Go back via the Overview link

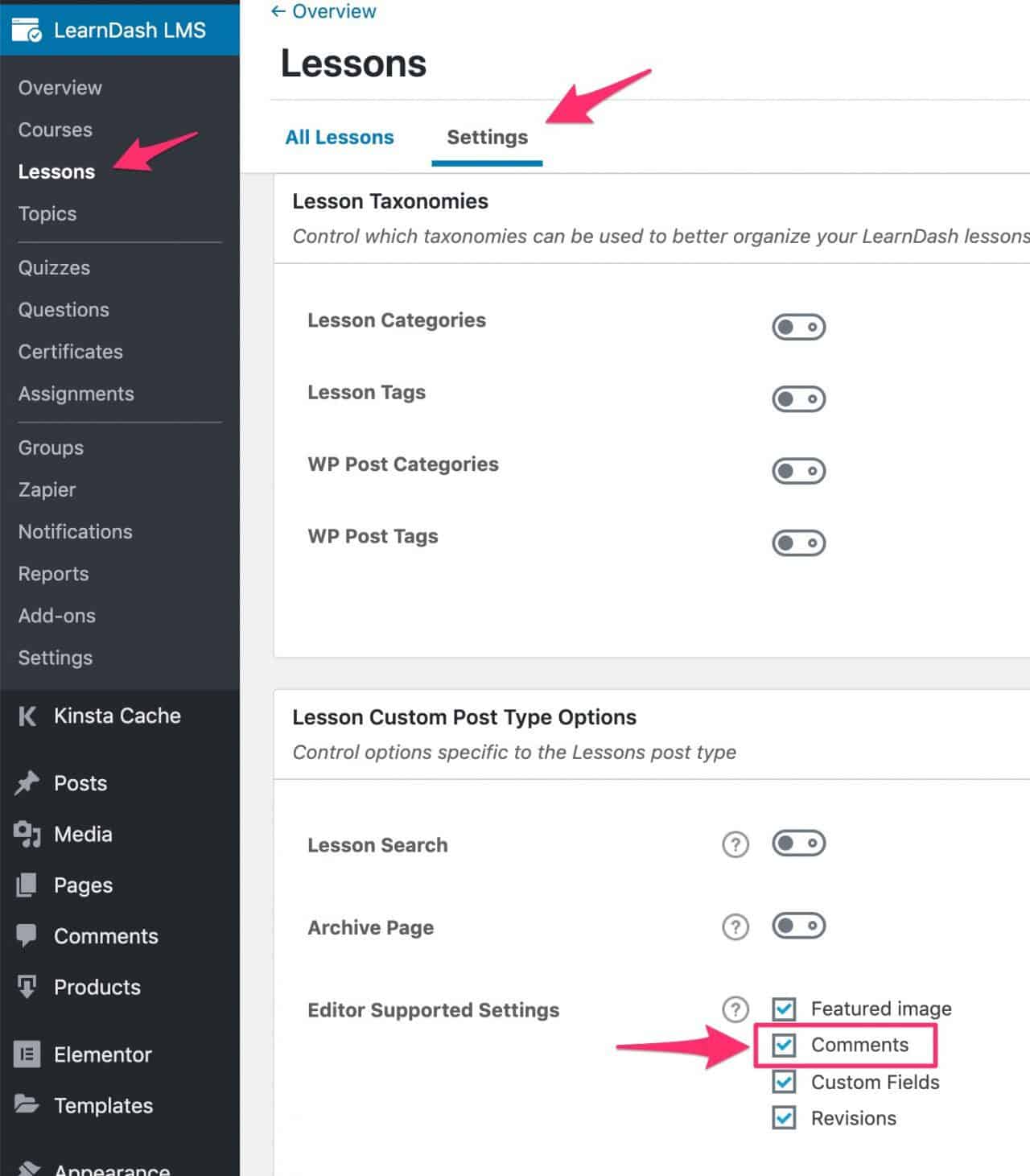coord(322,10)
